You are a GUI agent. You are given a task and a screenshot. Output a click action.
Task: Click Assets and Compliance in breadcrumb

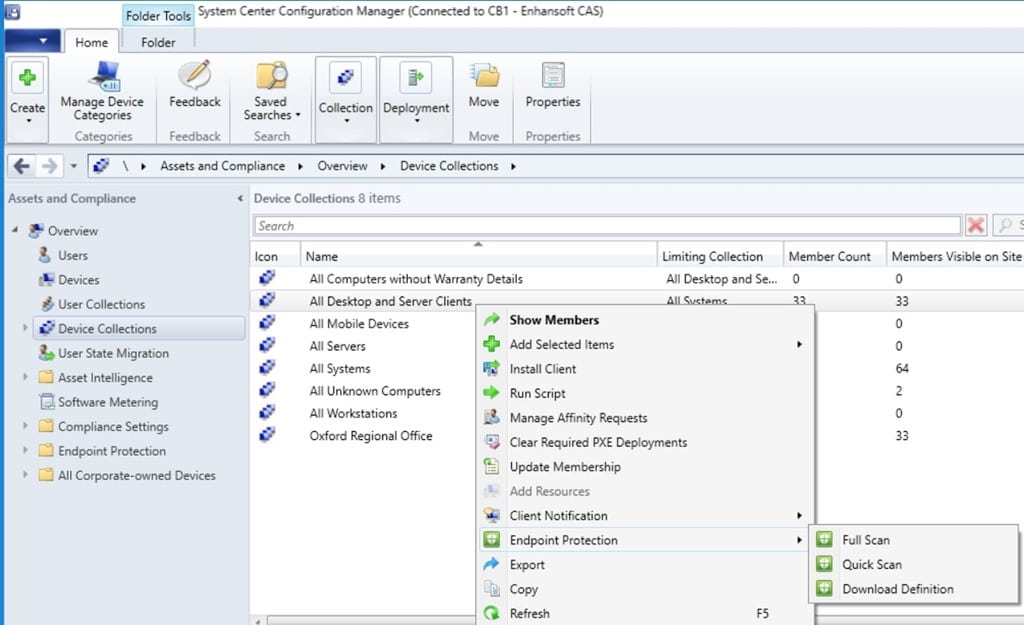pos(223,166)
